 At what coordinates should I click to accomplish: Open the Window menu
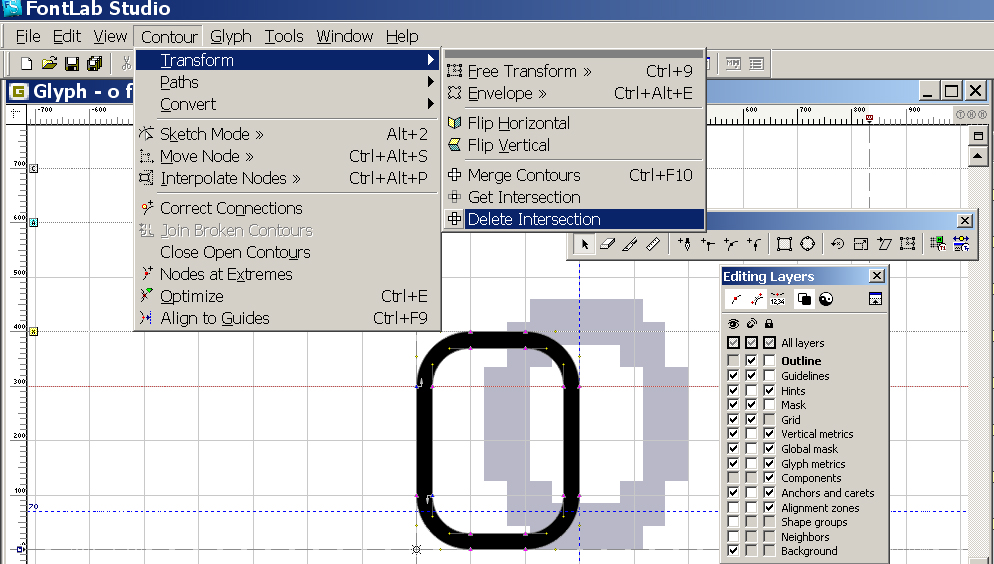[345, 37]
